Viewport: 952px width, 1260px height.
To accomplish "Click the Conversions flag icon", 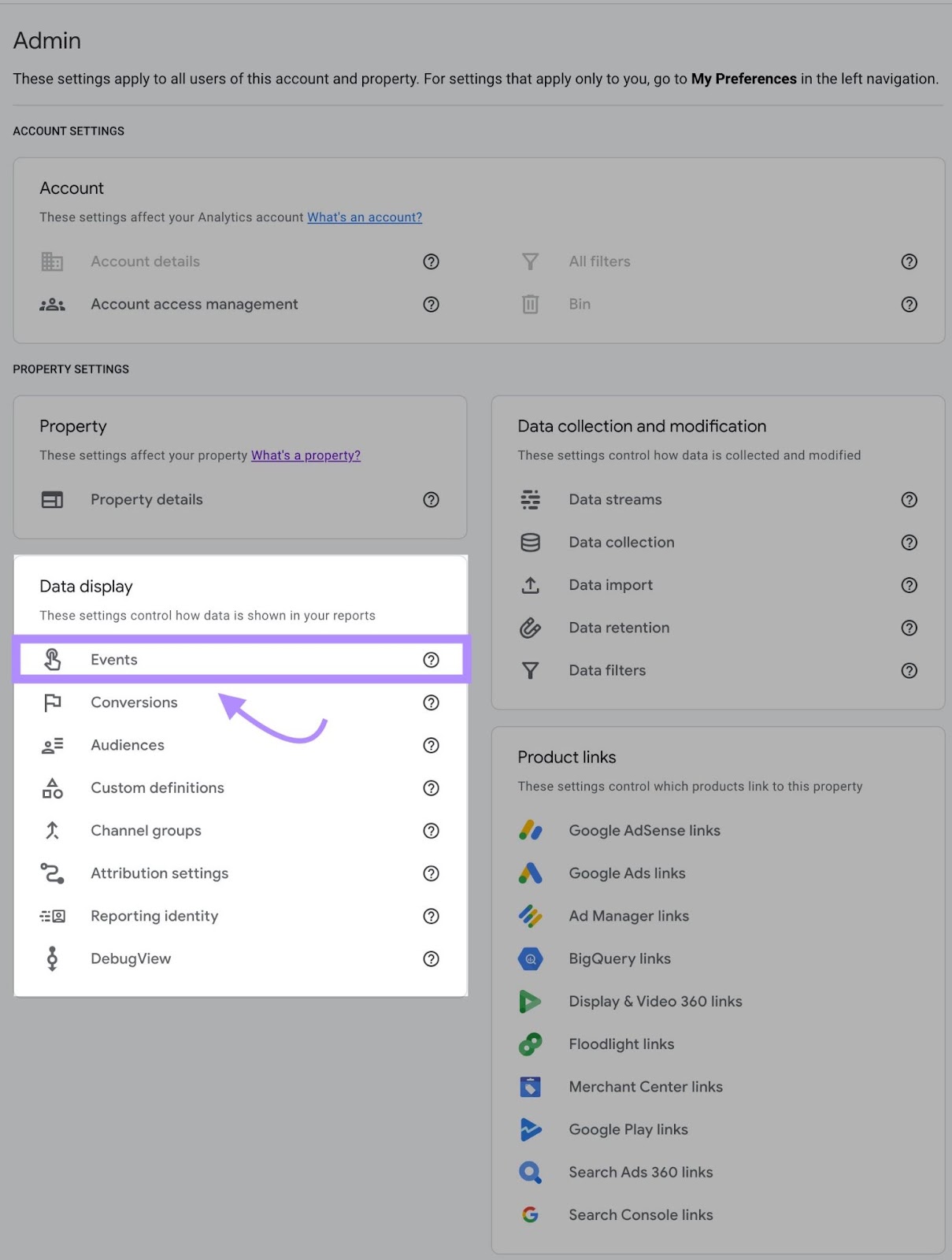I will click(52, 702).
